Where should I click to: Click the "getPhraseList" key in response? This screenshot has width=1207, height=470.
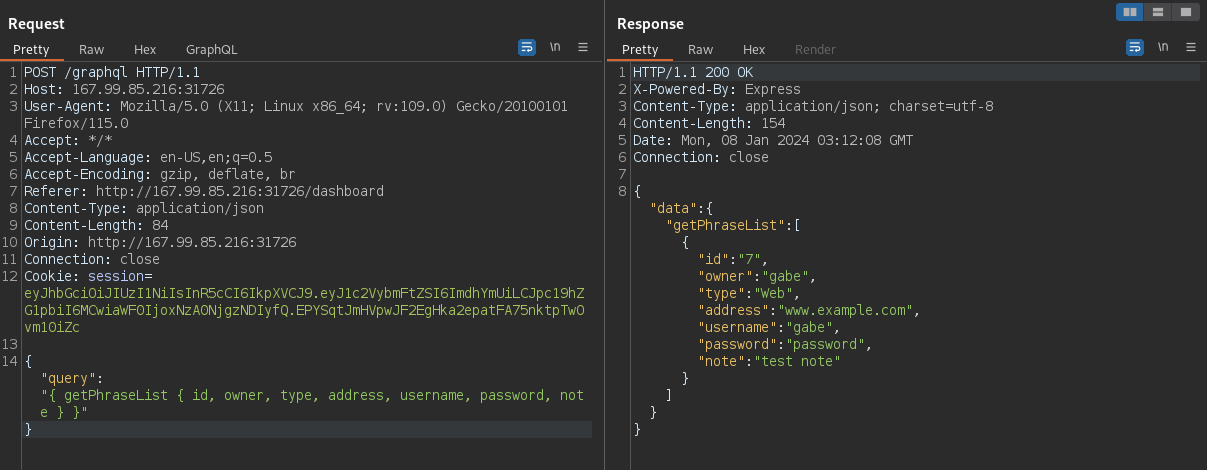725,225
